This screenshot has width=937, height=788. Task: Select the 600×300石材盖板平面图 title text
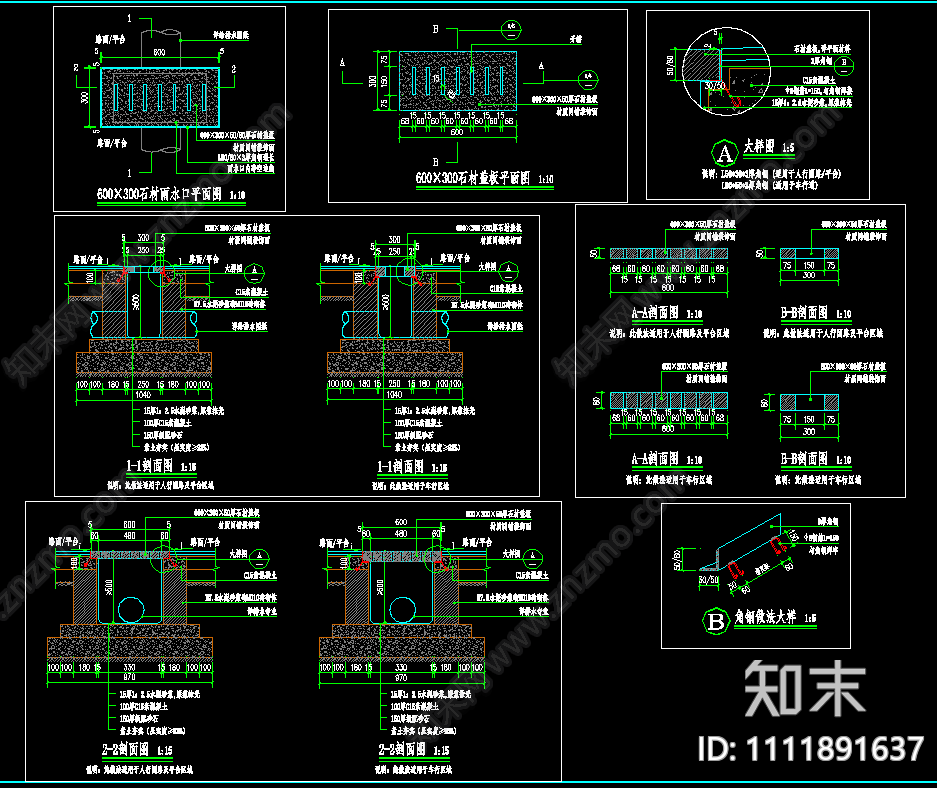475,179
